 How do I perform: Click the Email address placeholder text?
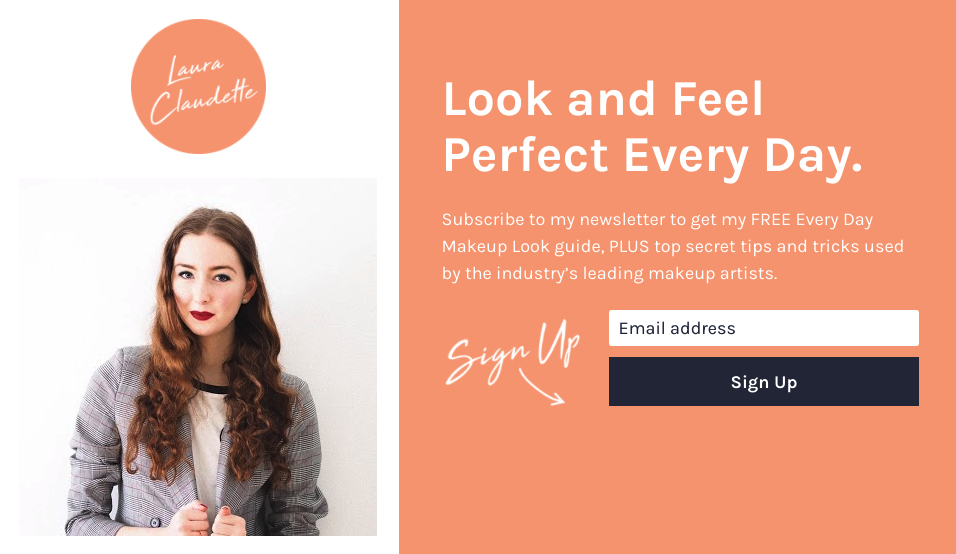[677, 328]
